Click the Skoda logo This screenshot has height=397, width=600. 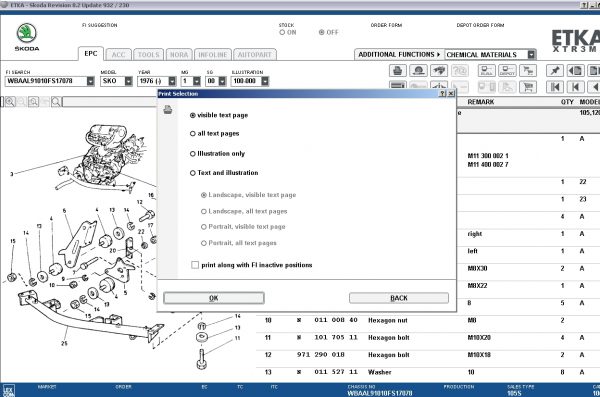[27, 37]
